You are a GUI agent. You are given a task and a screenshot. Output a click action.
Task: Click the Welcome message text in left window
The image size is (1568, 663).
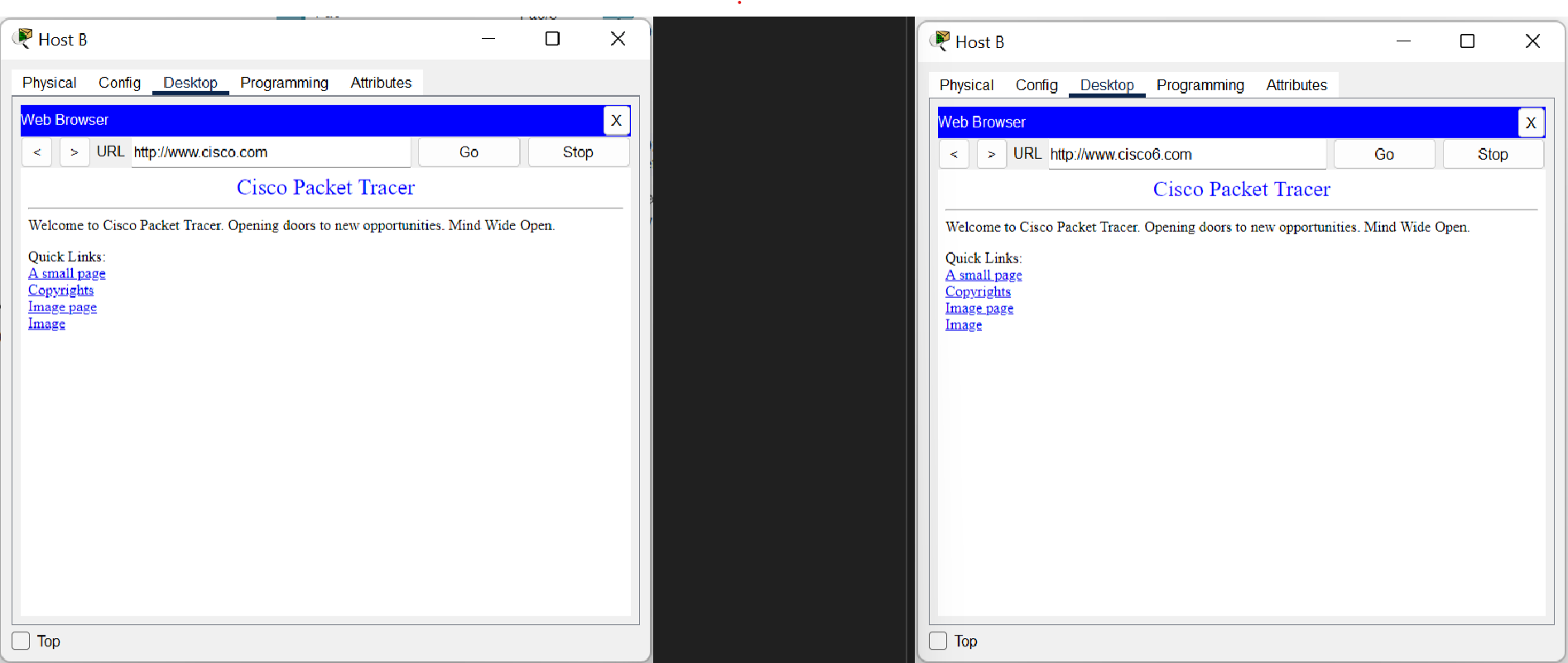(291, 225)
